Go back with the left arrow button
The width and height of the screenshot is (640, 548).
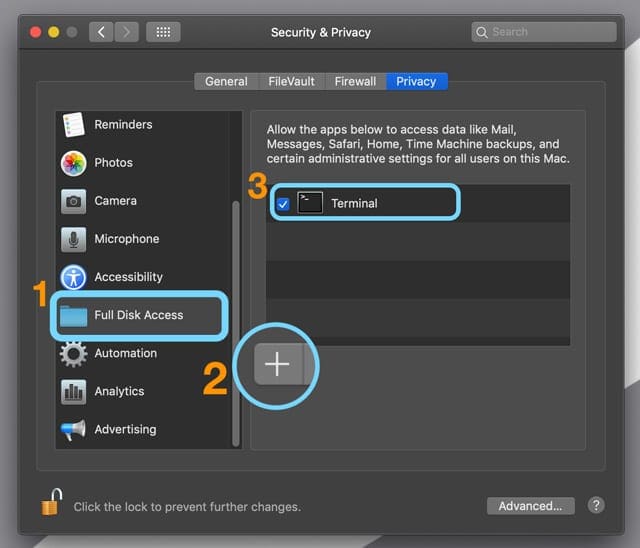[101, 32]
